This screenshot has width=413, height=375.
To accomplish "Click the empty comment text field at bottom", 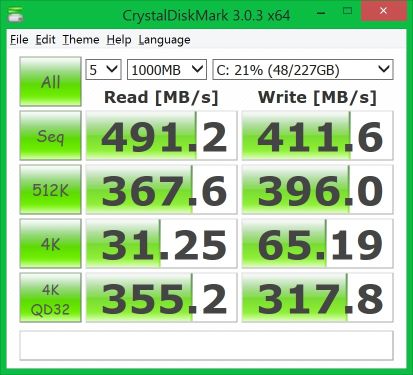I will point(207,346).
